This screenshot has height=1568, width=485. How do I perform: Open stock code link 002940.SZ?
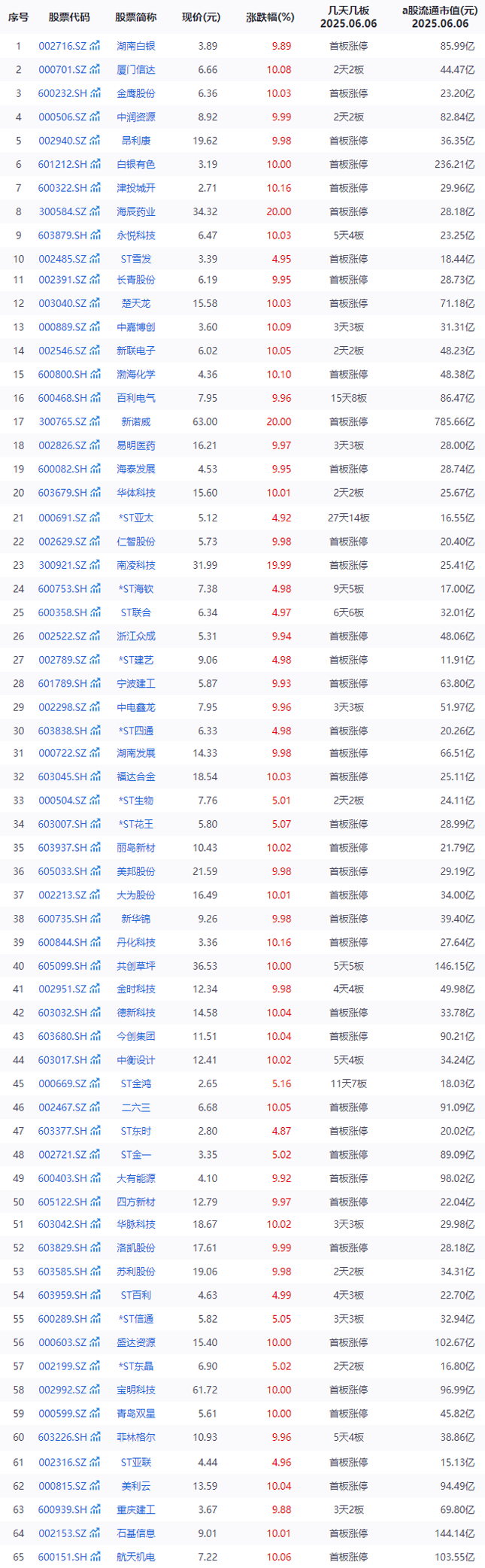(x=62, y=141)
